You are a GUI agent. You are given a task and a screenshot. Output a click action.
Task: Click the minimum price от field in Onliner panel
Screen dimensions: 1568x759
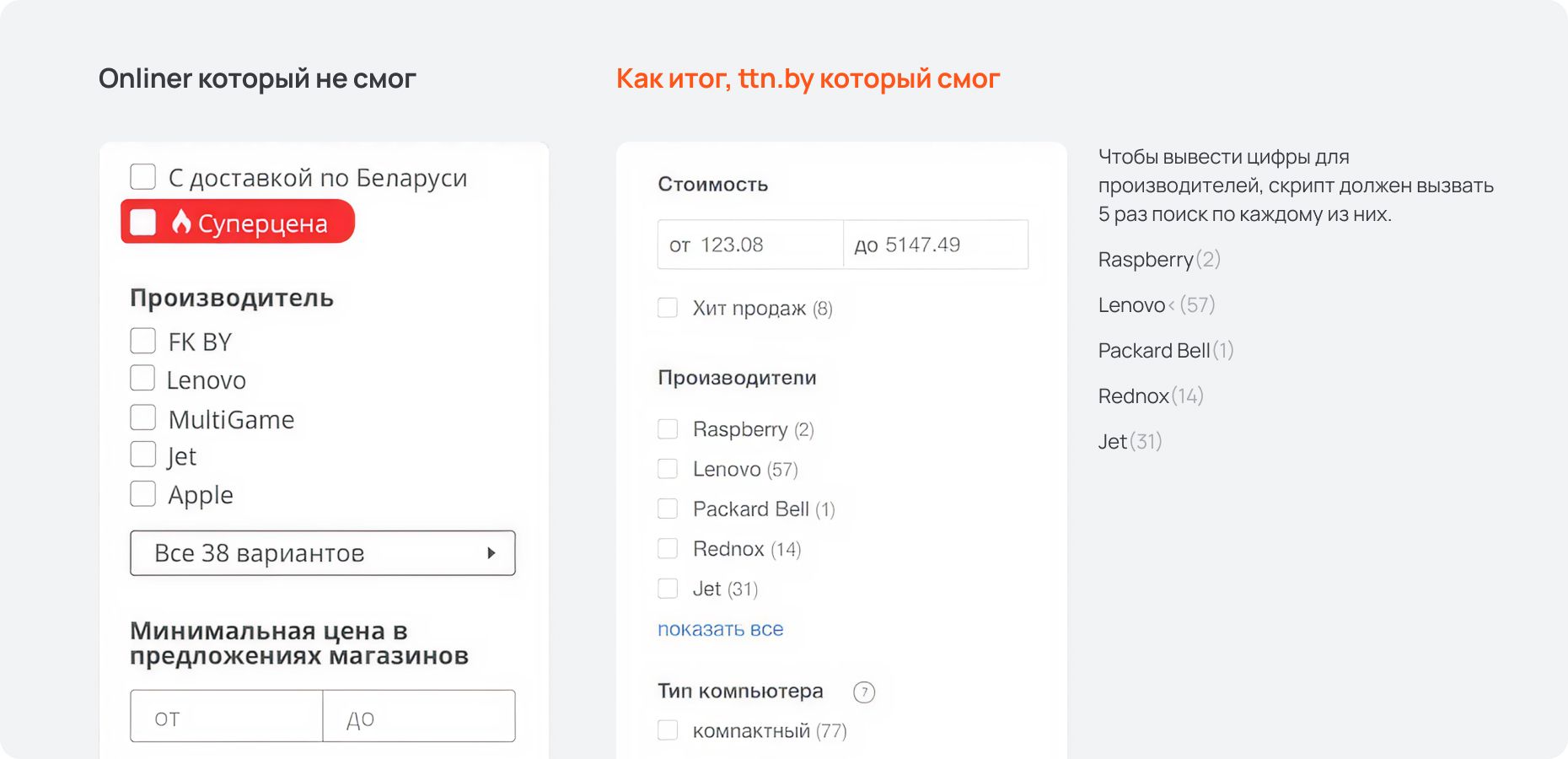tap(227, 717)
